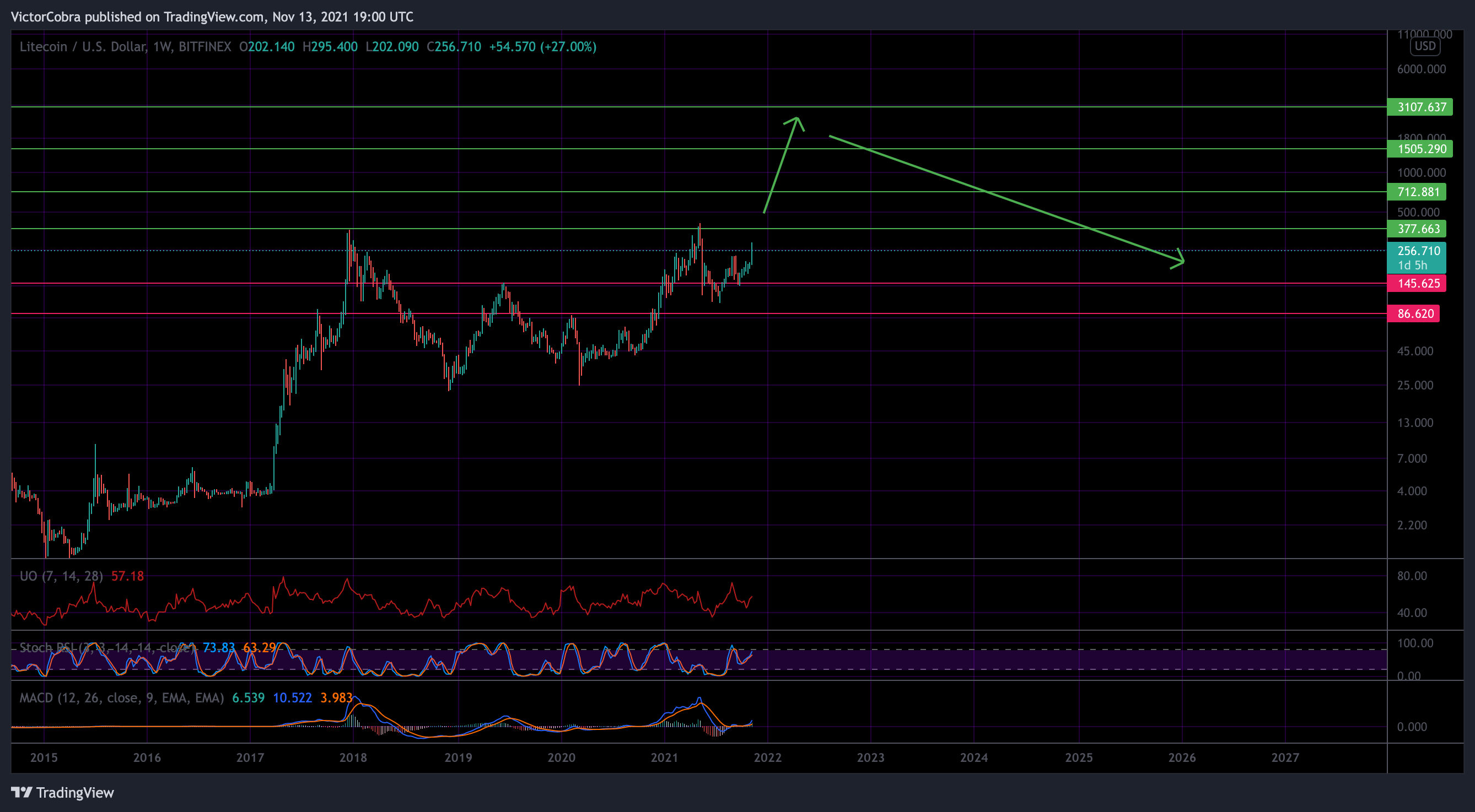Click the 6000.000 price axis label
The width and height of the screenshot is (1475, 812).
click(1421, 69)
